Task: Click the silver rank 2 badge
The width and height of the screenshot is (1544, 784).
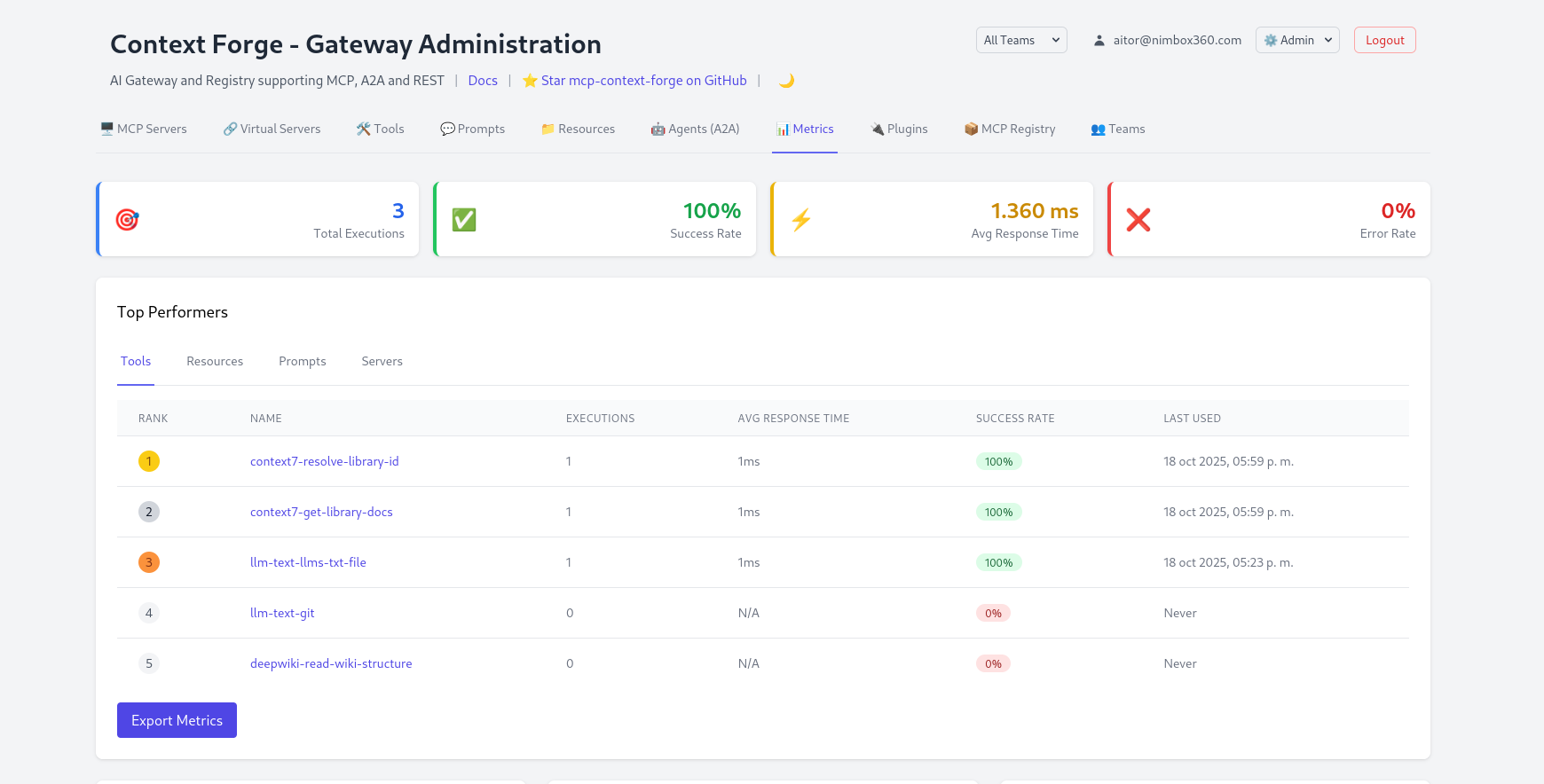Action: point(149,512)
